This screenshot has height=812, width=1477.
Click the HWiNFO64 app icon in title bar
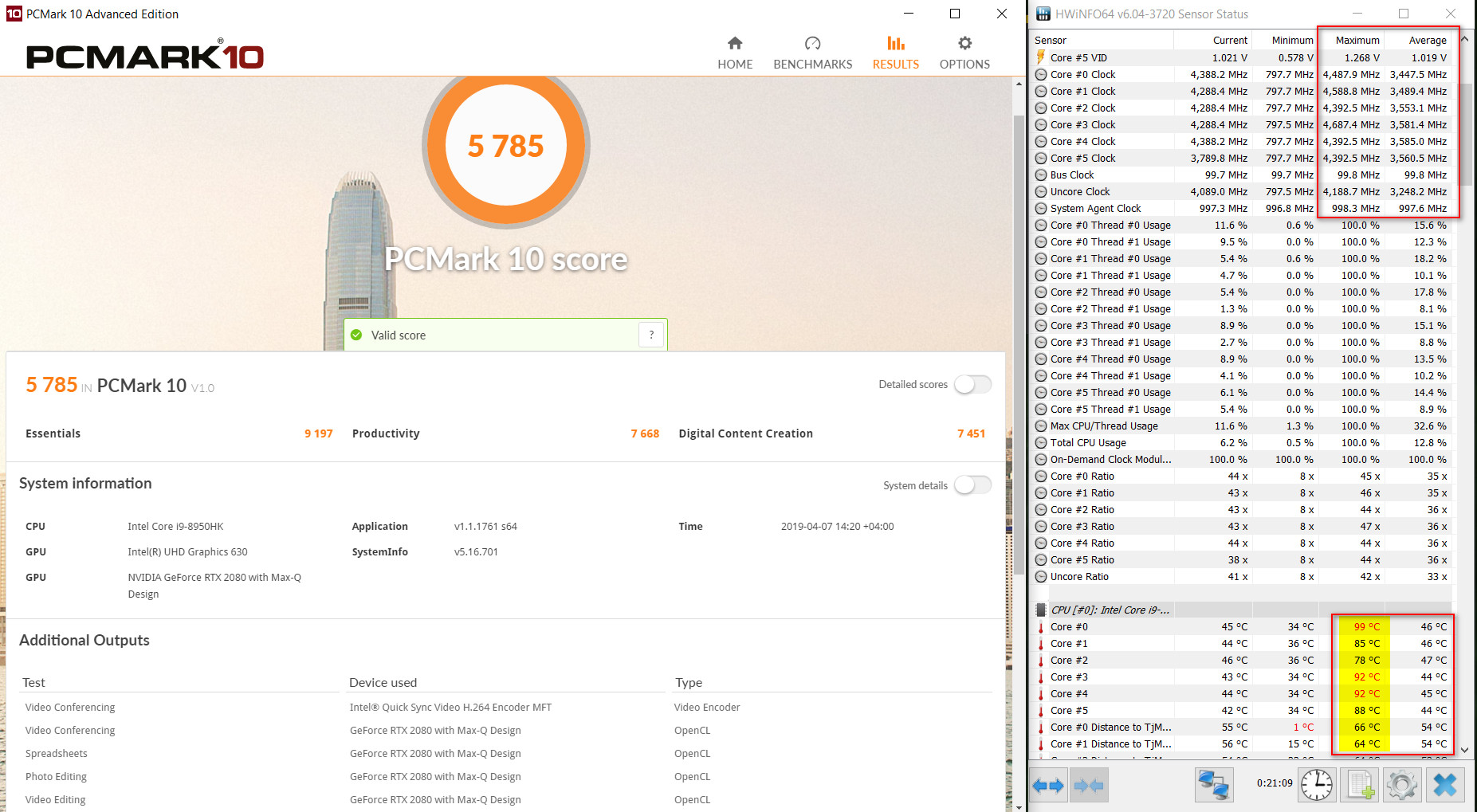click(1043, 14)
